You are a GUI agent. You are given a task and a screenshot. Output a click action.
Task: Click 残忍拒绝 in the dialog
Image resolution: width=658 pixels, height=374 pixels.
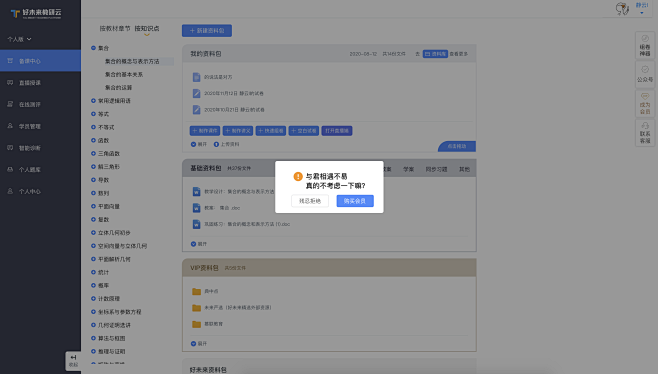click(x=310, y=201)
